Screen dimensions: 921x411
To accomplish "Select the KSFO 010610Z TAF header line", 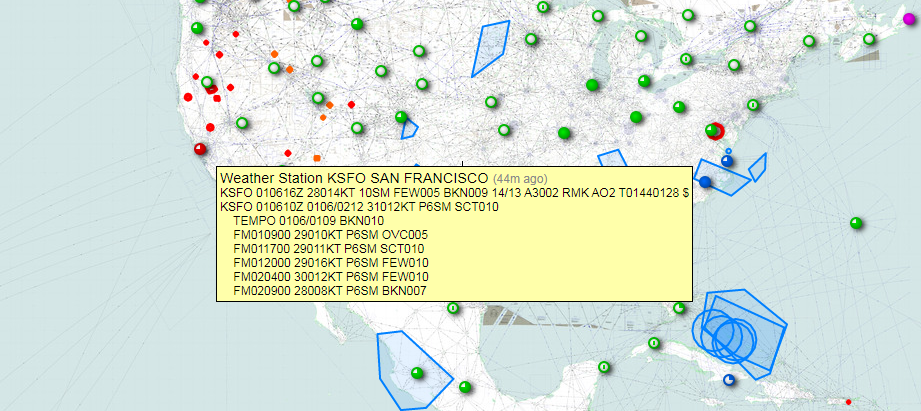I will pyautogui.click(x=359, y=207).
